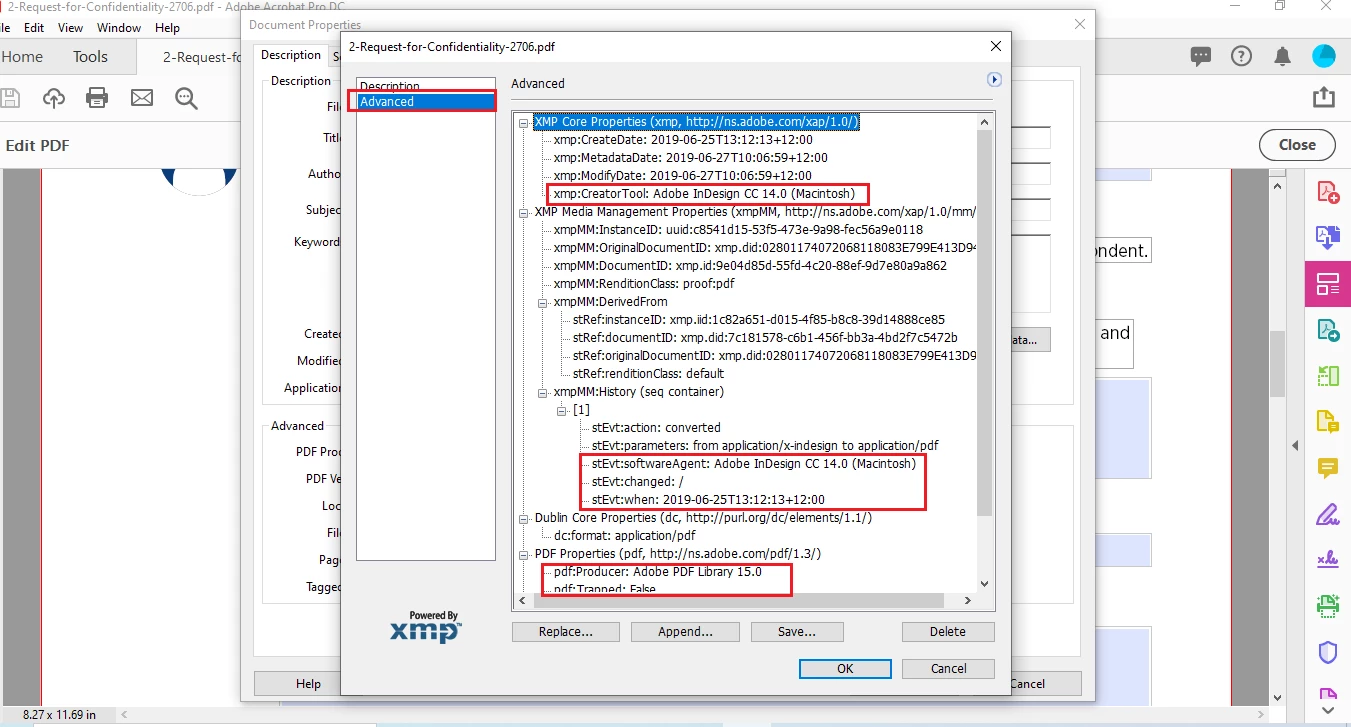Screen dimensions: 1351x727
Task: Select stEvt:softwareAgent row
Action: [x=753, y=464]
